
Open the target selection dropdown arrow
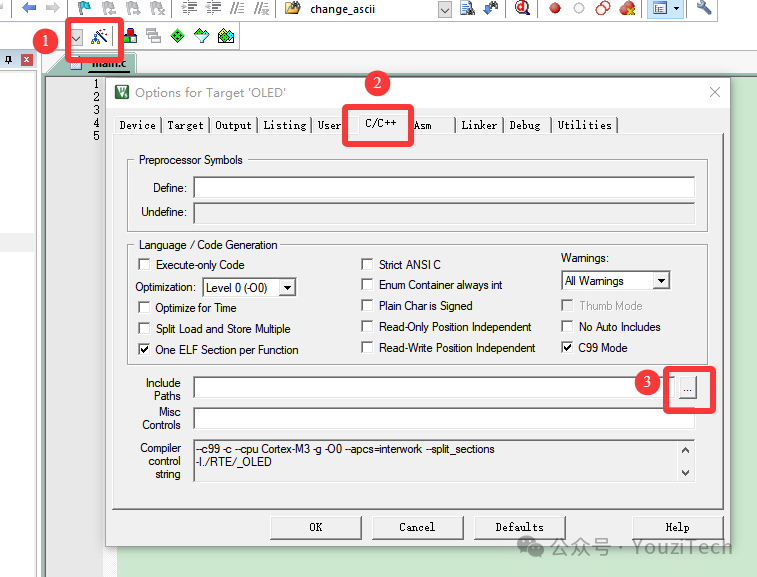click(76, 37)
